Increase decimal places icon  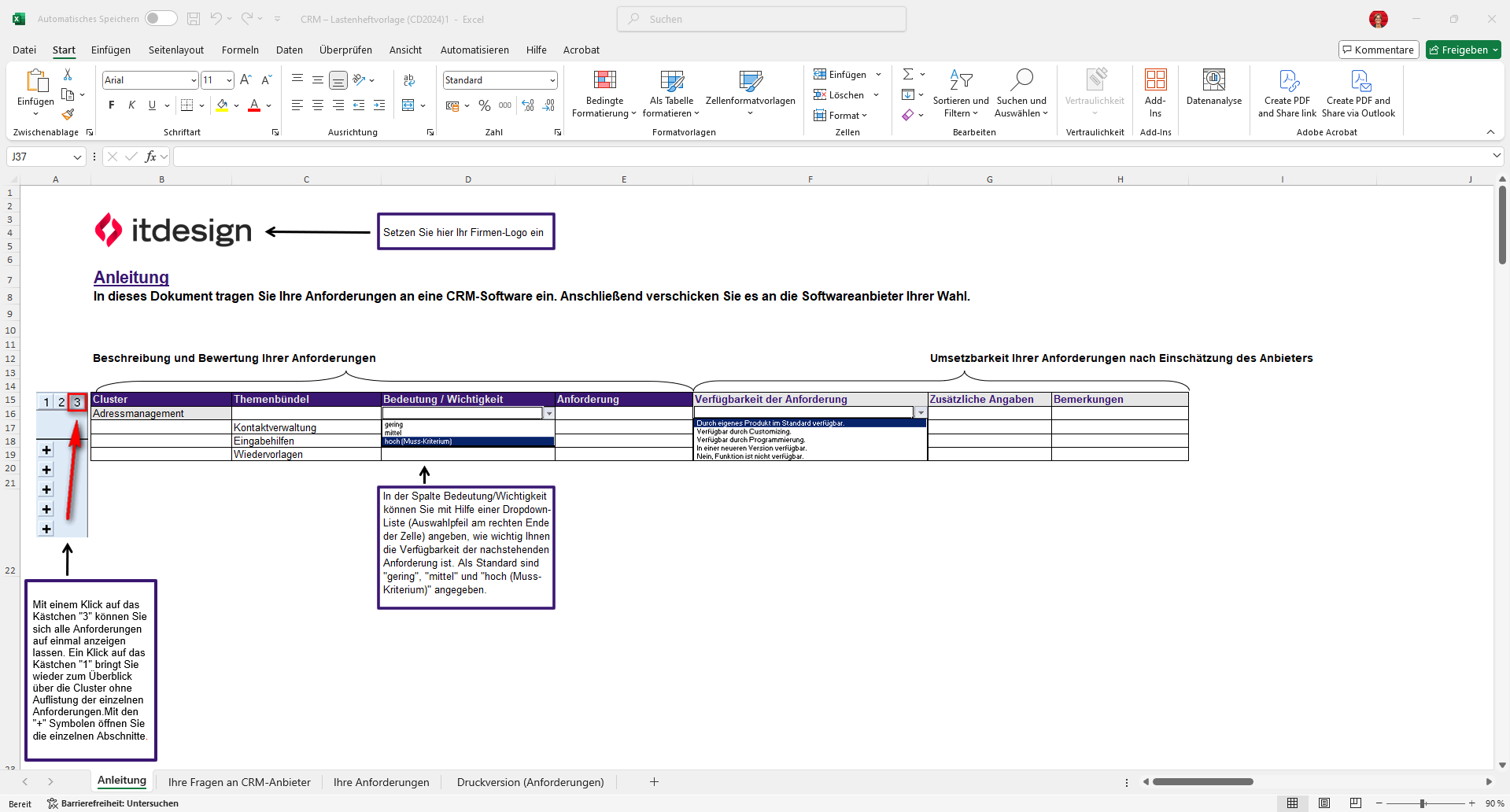coord(527,105)
